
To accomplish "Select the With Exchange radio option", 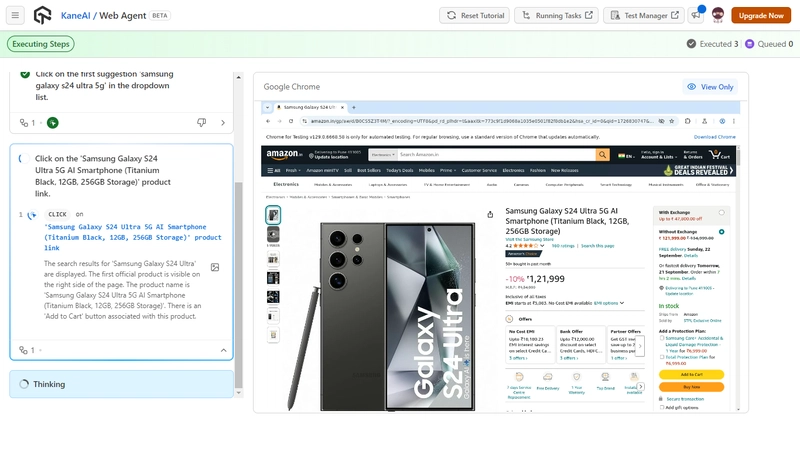I will tap(721, 212).
